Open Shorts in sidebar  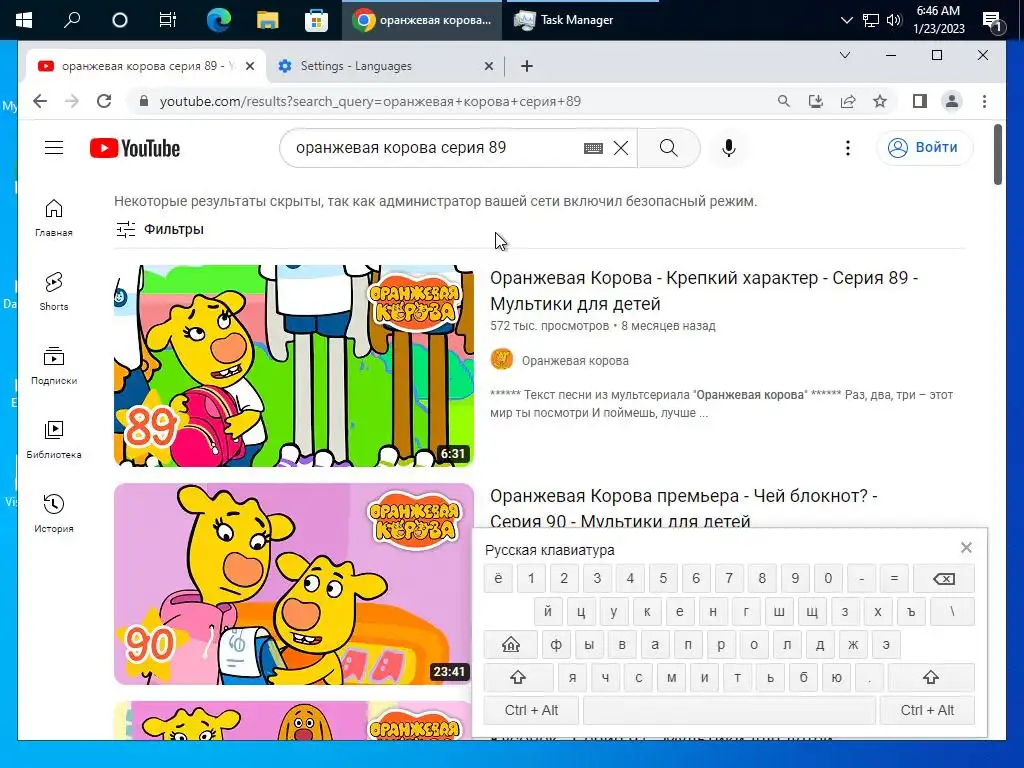(54, 292)
